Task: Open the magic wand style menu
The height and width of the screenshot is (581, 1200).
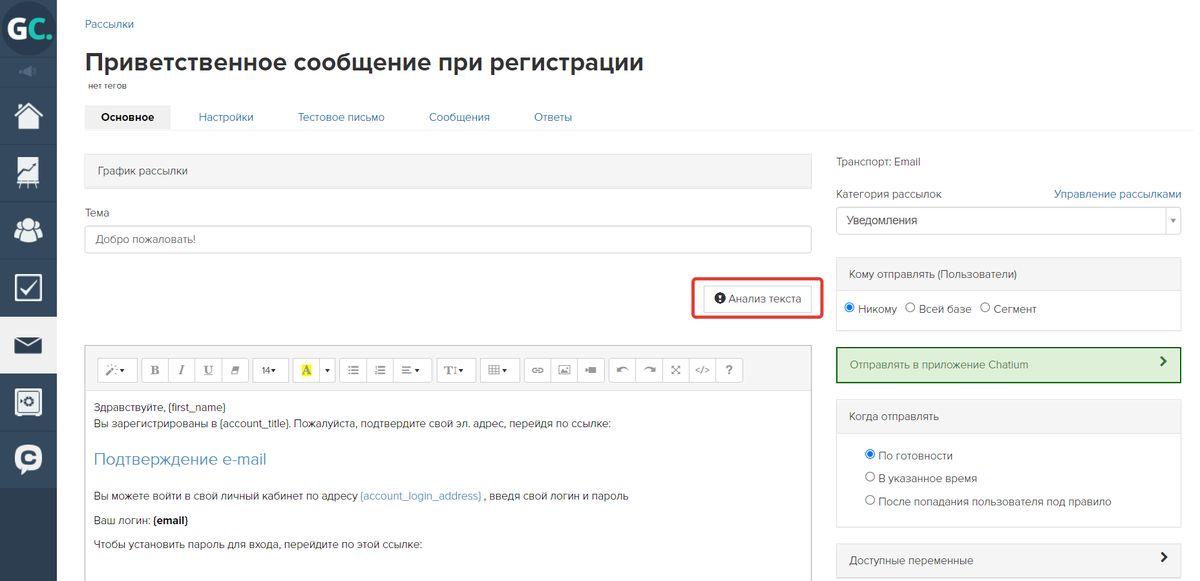Action: (117, 370)
